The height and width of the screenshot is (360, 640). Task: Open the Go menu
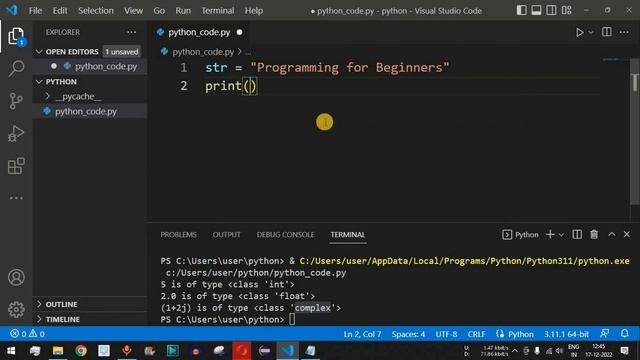coord(159,11)
